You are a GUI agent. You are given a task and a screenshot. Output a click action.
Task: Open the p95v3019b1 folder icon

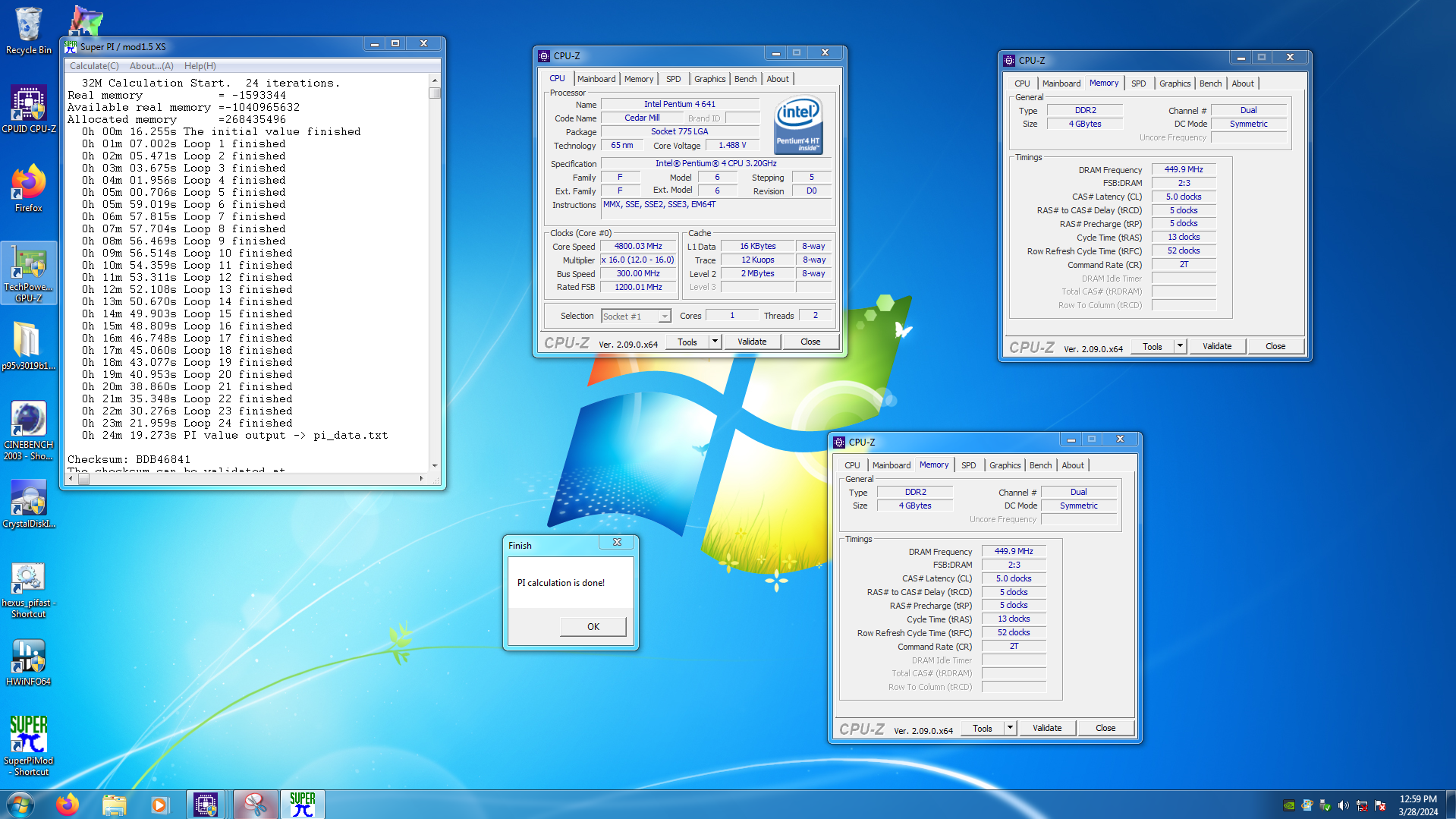click(x=28, y=346)
